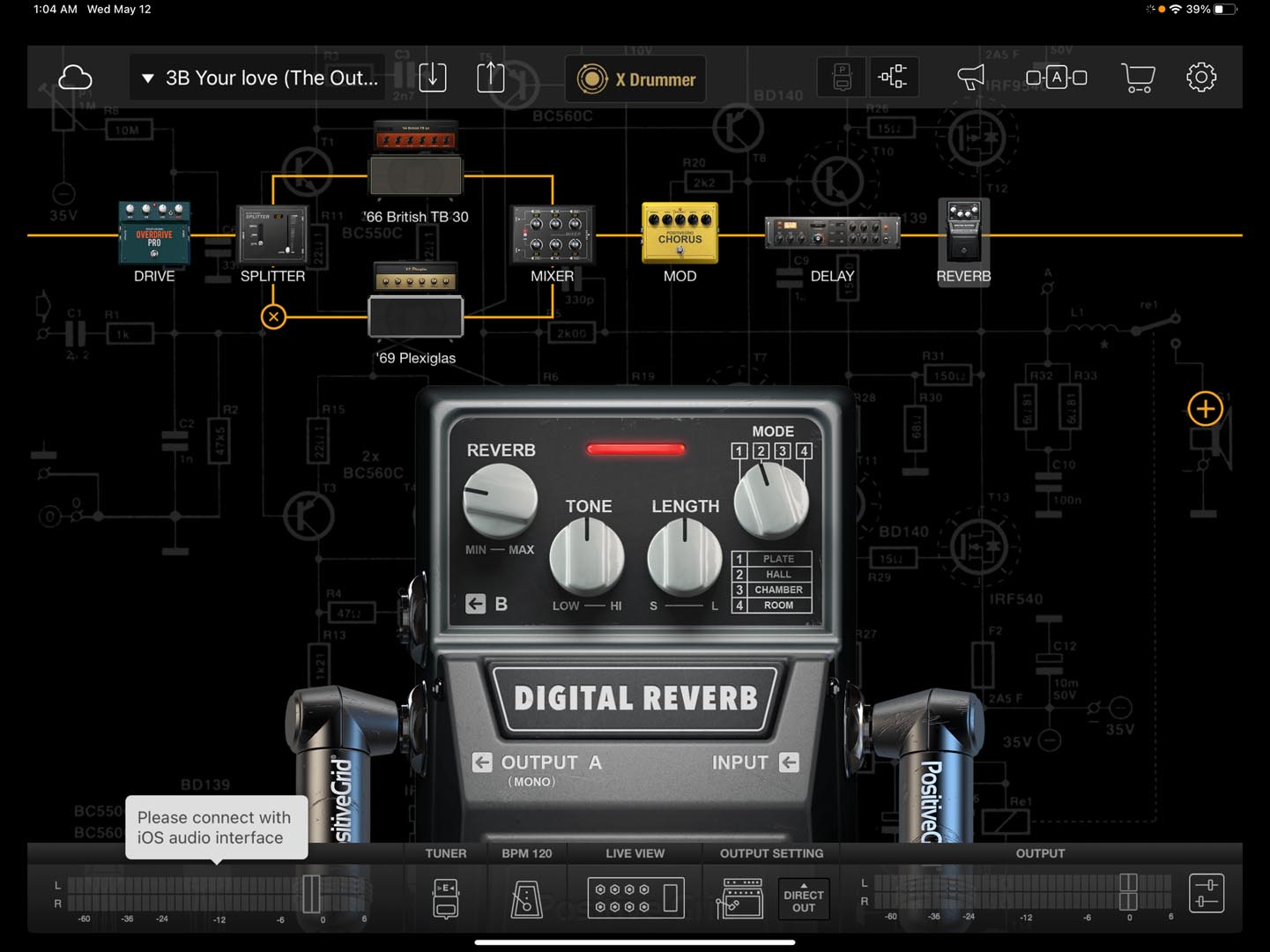Viewport: 1270px width, 952px height.
Task: Expand the '3B Your love' preset dropdown
Action: [x=259, y=78]
